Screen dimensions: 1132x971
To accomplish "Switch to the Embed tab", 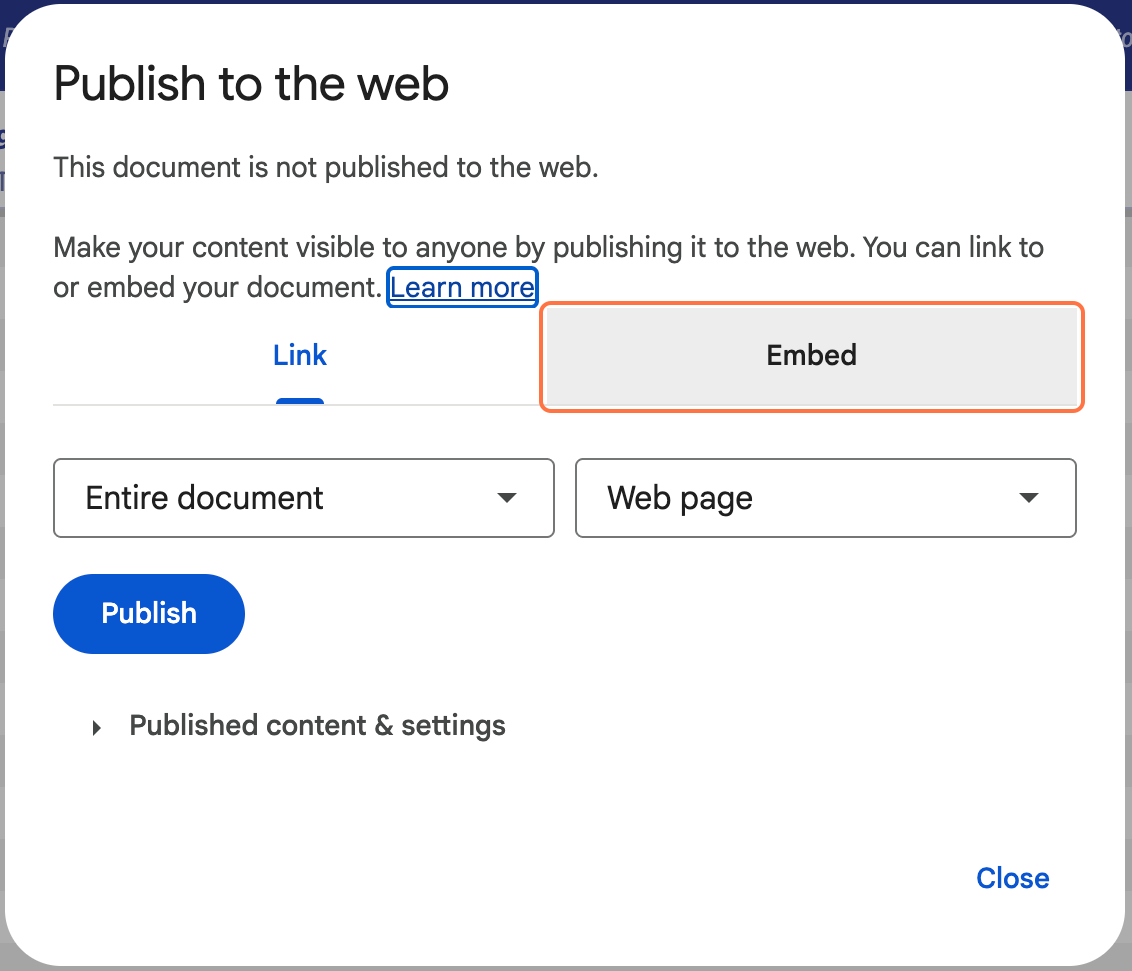I will tap(811, 356).
